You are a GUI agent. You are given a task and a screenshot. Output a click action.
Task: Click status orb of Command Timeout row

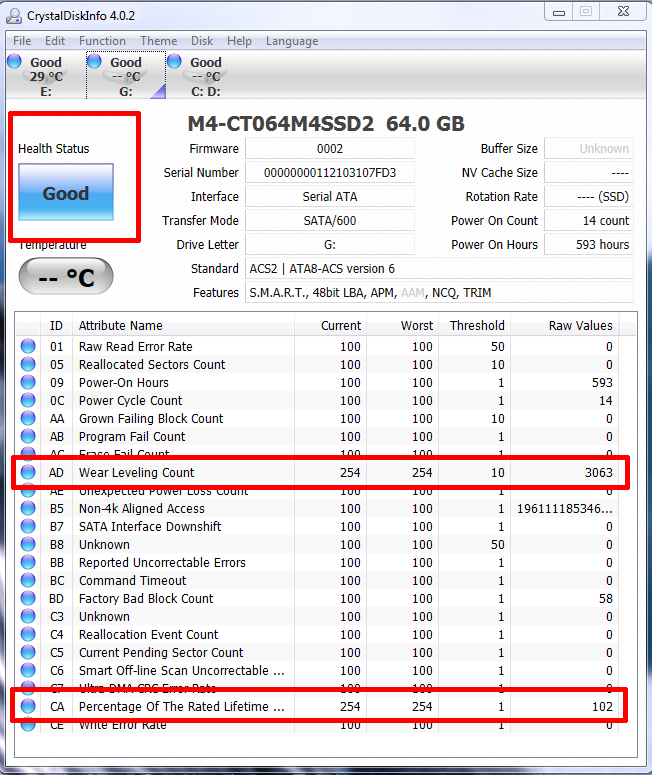(28, 580)
